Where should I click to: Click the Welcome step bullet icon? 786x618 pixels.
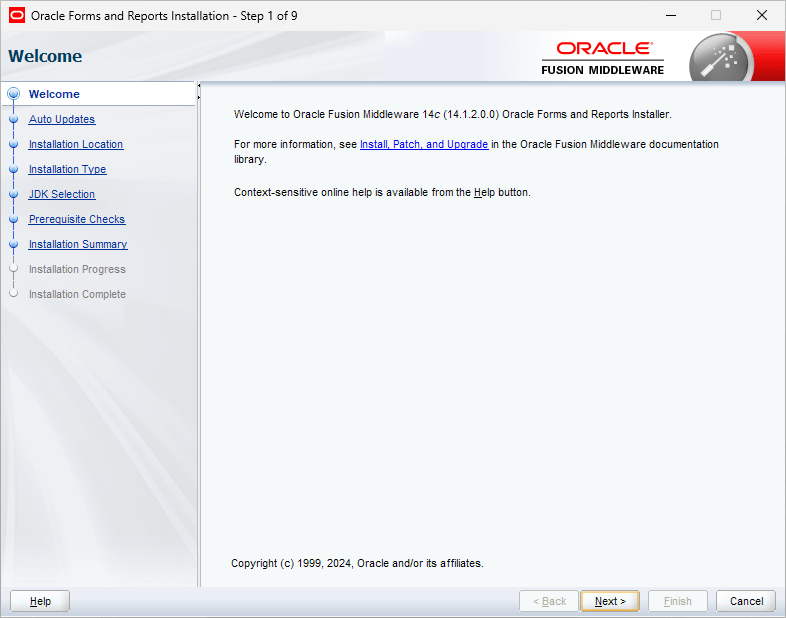(x=14, y=94)
